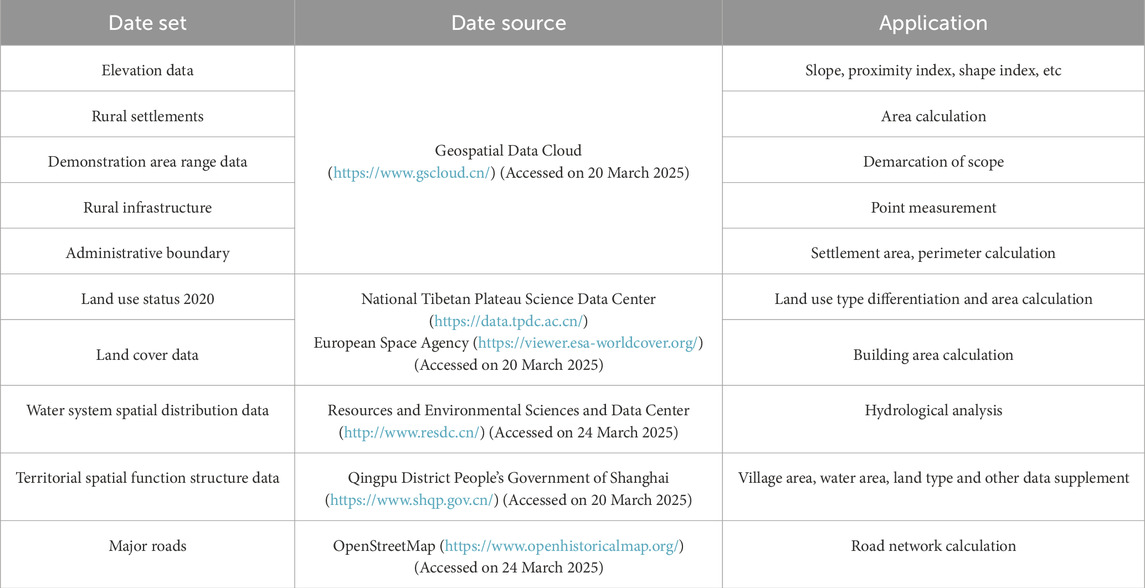Select the "Administrative boundary" cell
Viewport: 1145px width, 588px height.
147,253
